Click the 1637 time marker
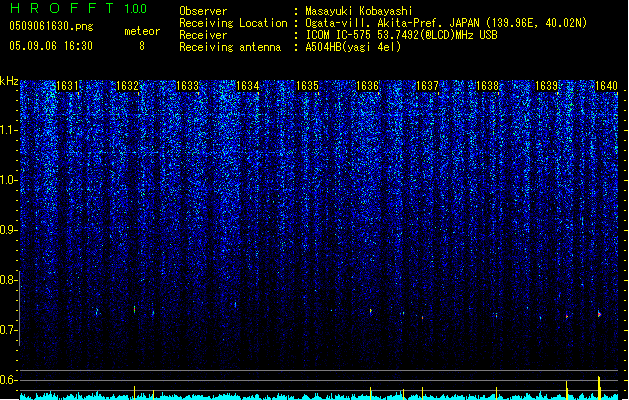629x400 pixels. tap(427, 86)
